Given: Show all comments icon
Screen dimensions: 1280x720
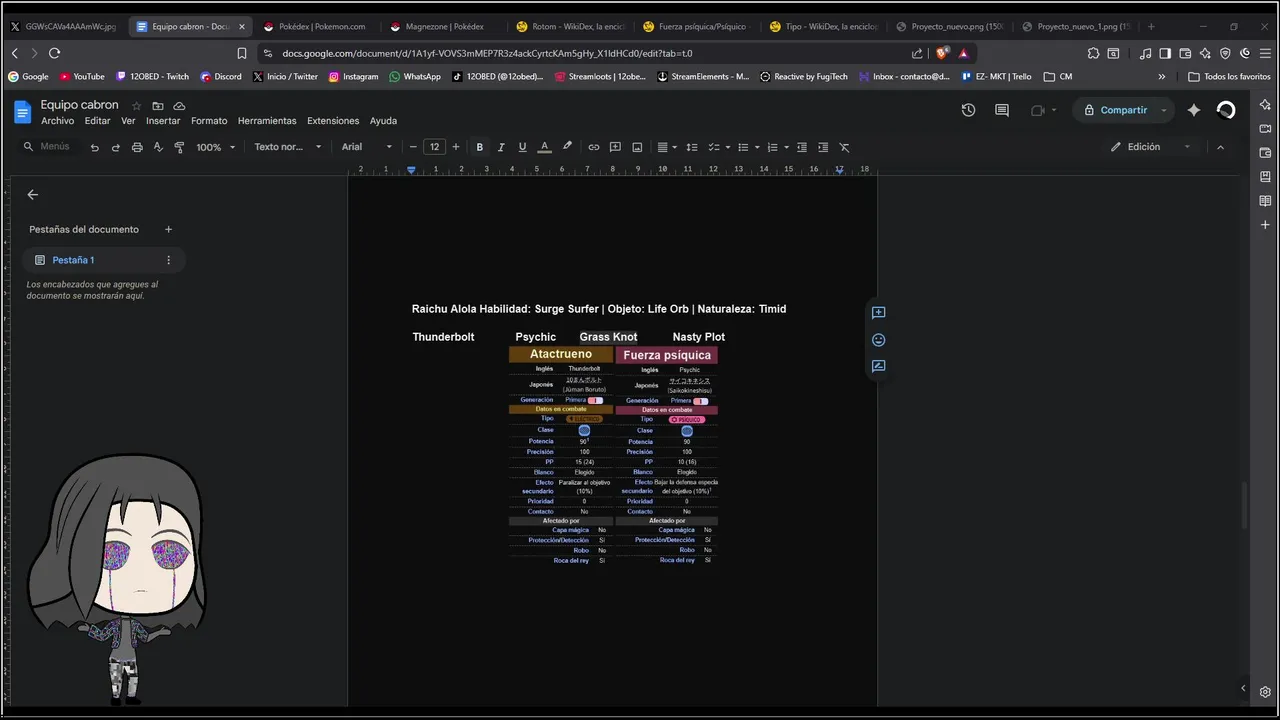Looking at the screenshot, I should coord(1002,110).
